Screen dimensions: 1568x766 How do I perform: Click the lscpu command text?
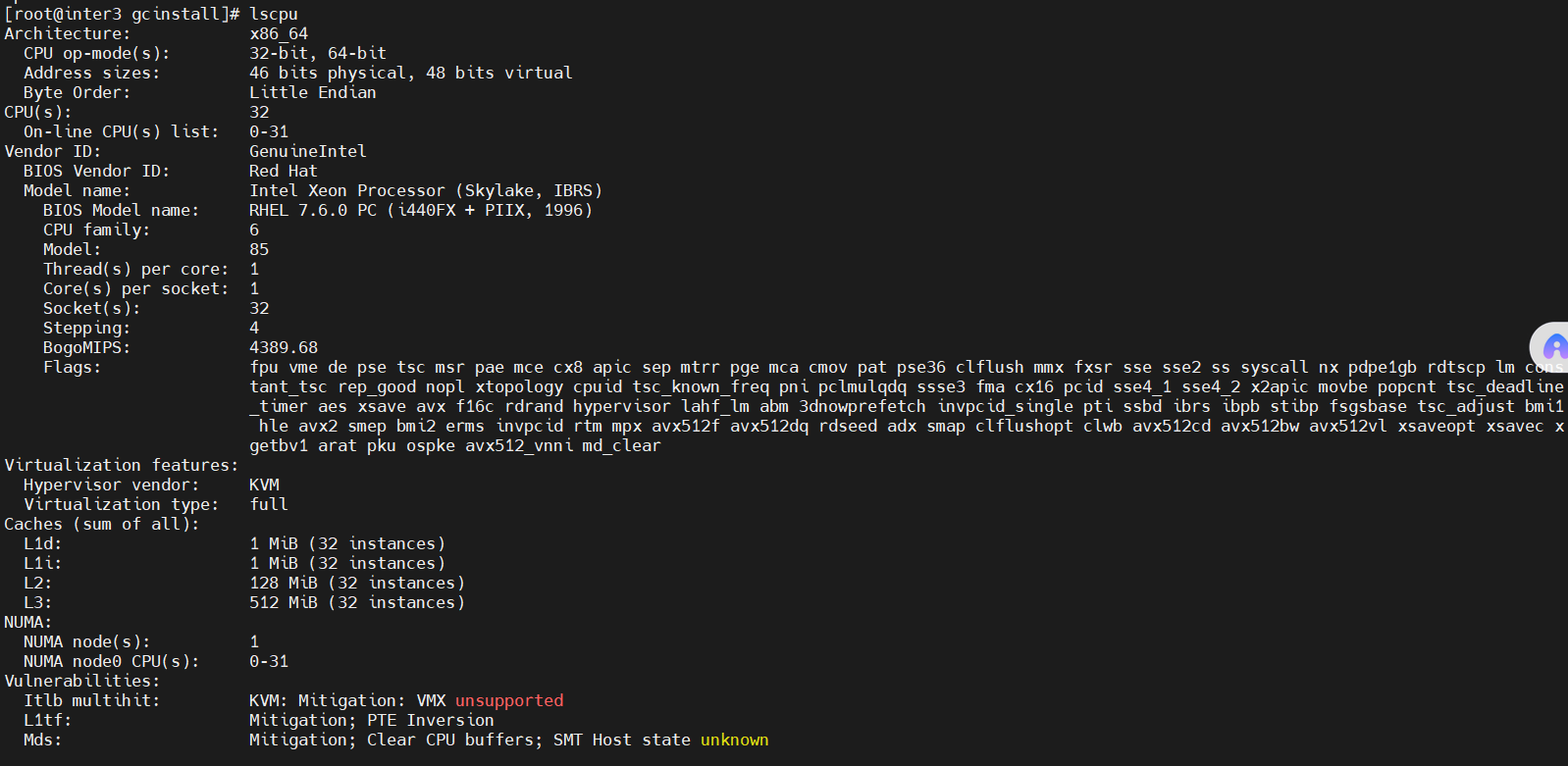coord(274,14)
